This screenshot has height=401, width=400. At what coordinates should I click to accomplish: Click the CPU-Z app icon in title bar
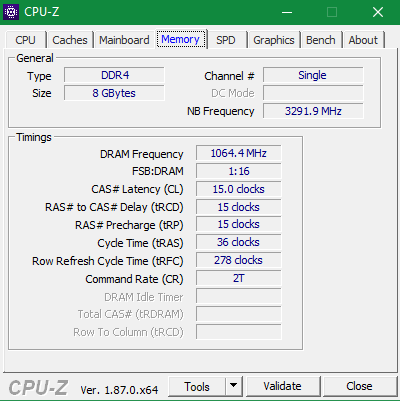click(x=11, y=12)
